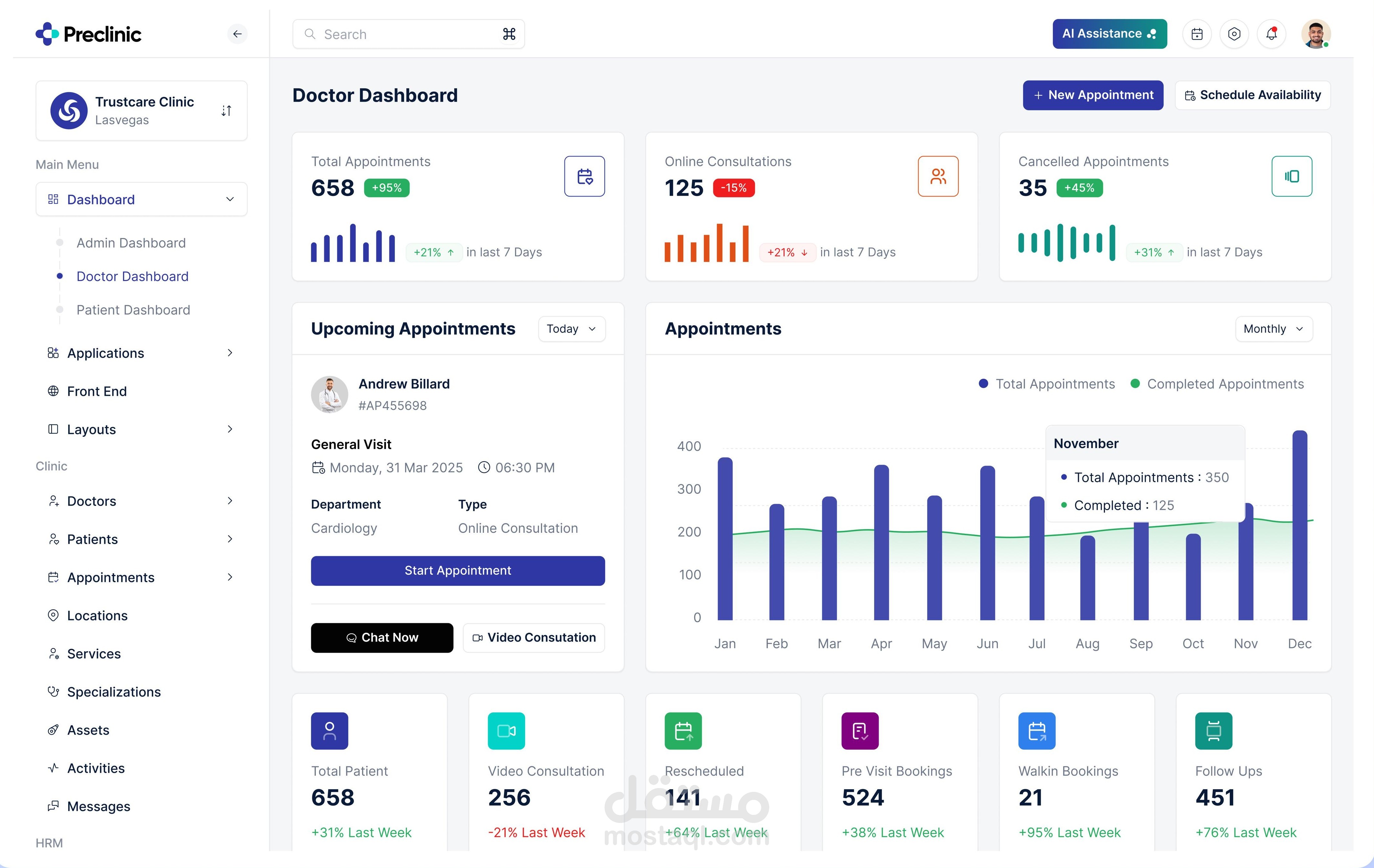
Task: Click the Activities pulse icon
Action: (53, 768)
